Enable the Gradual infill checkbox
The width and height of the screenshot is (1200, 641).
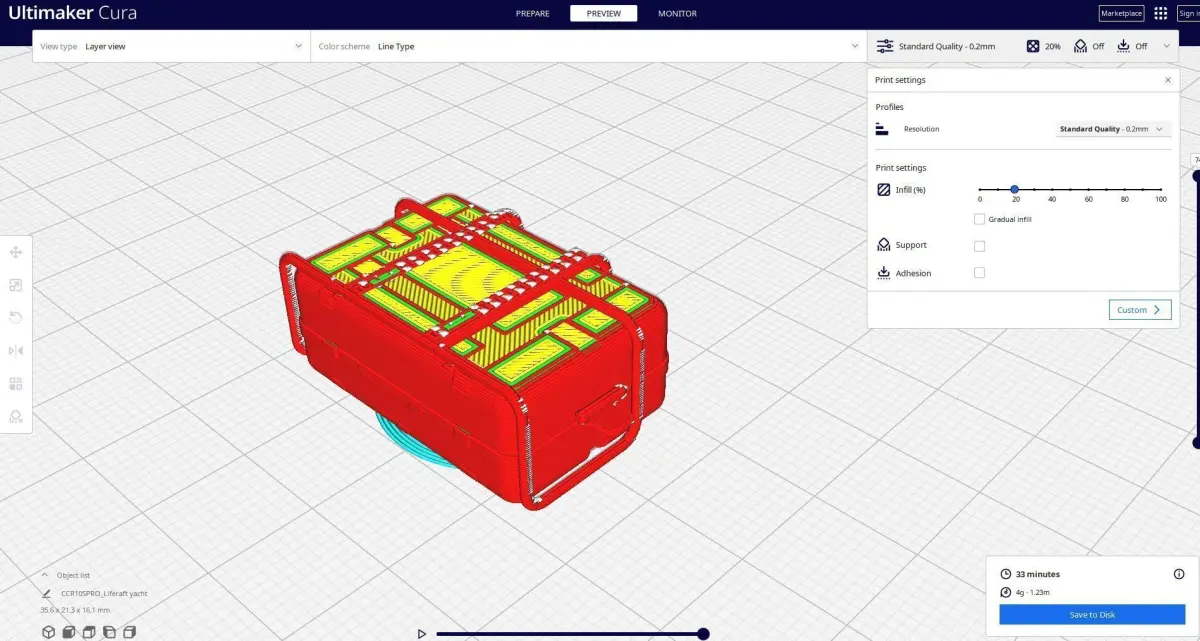[x=979, y=219]
